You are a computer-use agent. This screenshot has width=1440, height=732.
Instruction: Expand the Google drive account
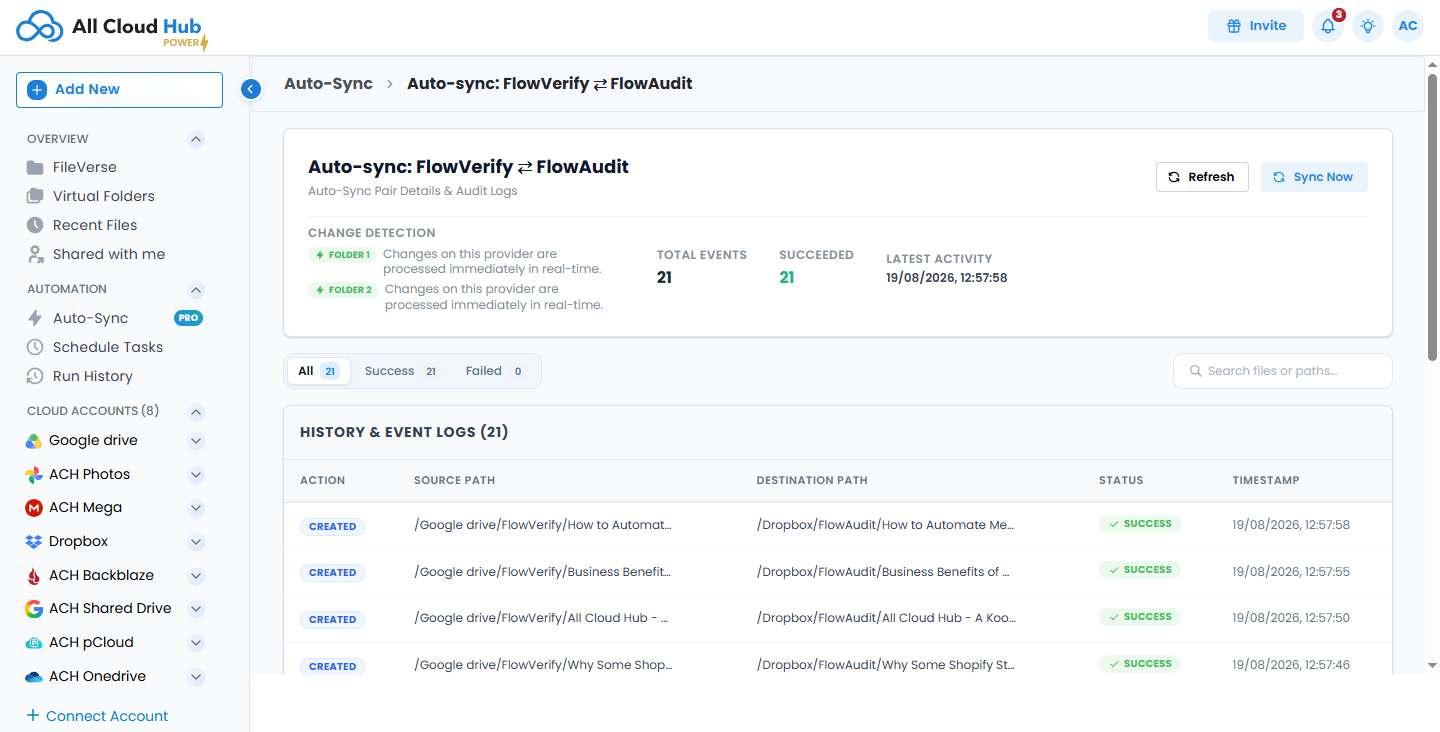click(x=196, y=441)
